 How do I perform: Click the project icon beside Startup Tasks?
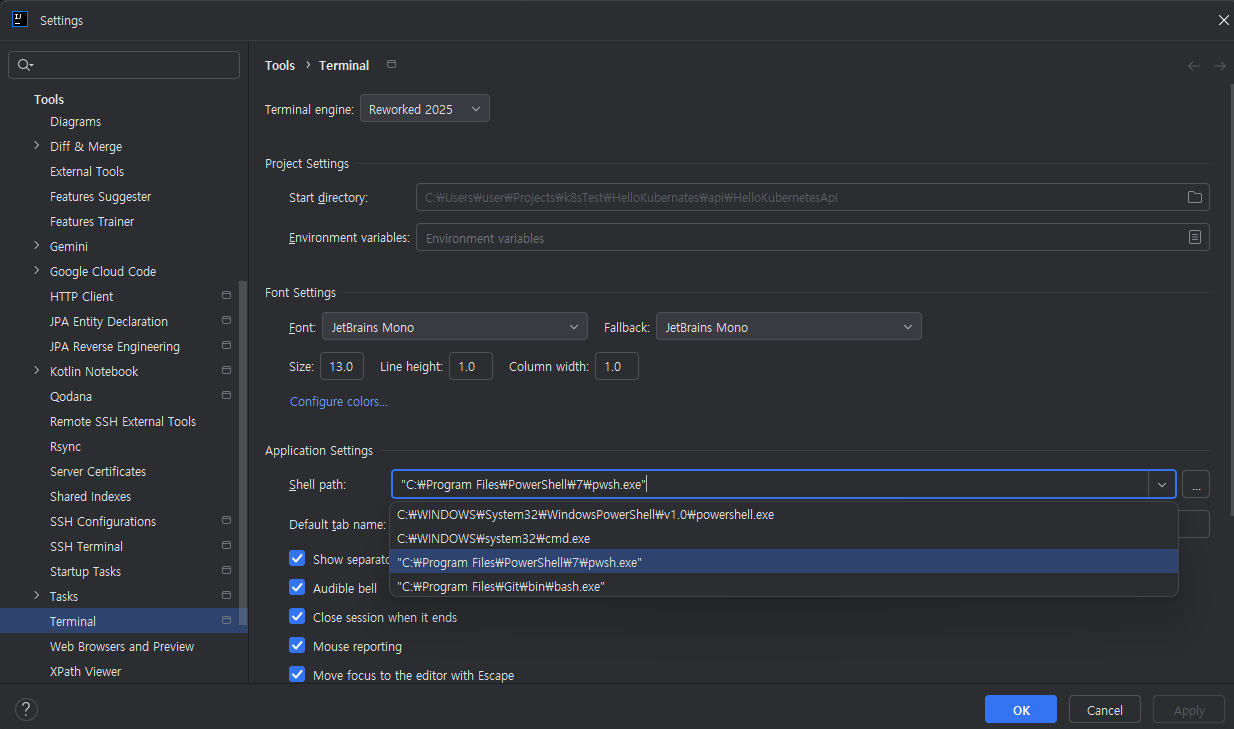tap(226, 571)
